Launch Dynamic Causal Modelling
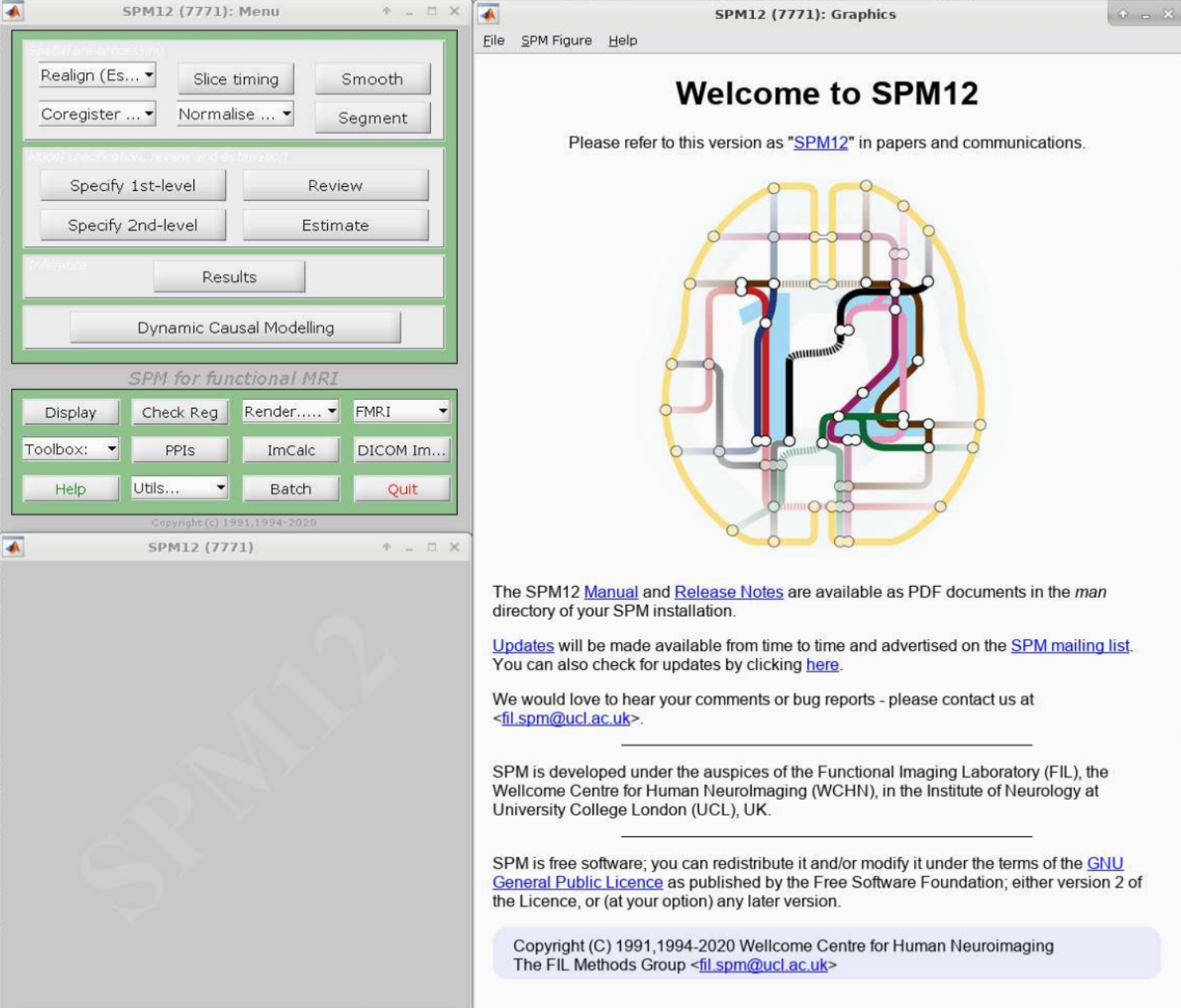Viewport: 1181px width, 1008px height. pyautogui.click(x=235, y=328)
